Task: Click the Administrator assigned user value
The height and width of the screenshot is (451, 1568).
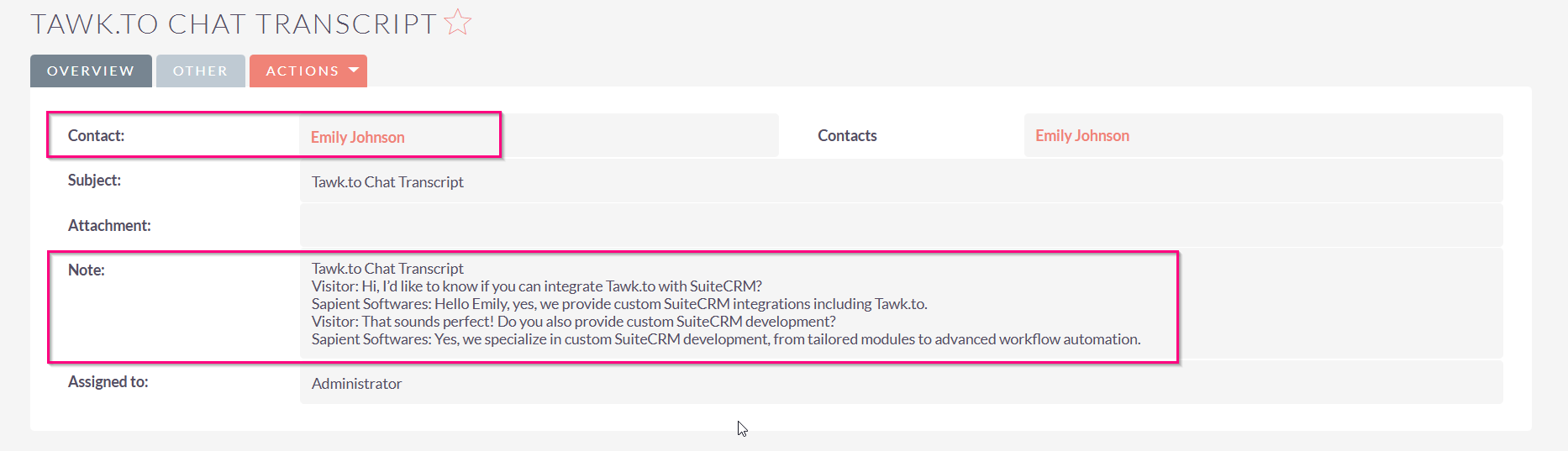Action: (x=356, y=384)
